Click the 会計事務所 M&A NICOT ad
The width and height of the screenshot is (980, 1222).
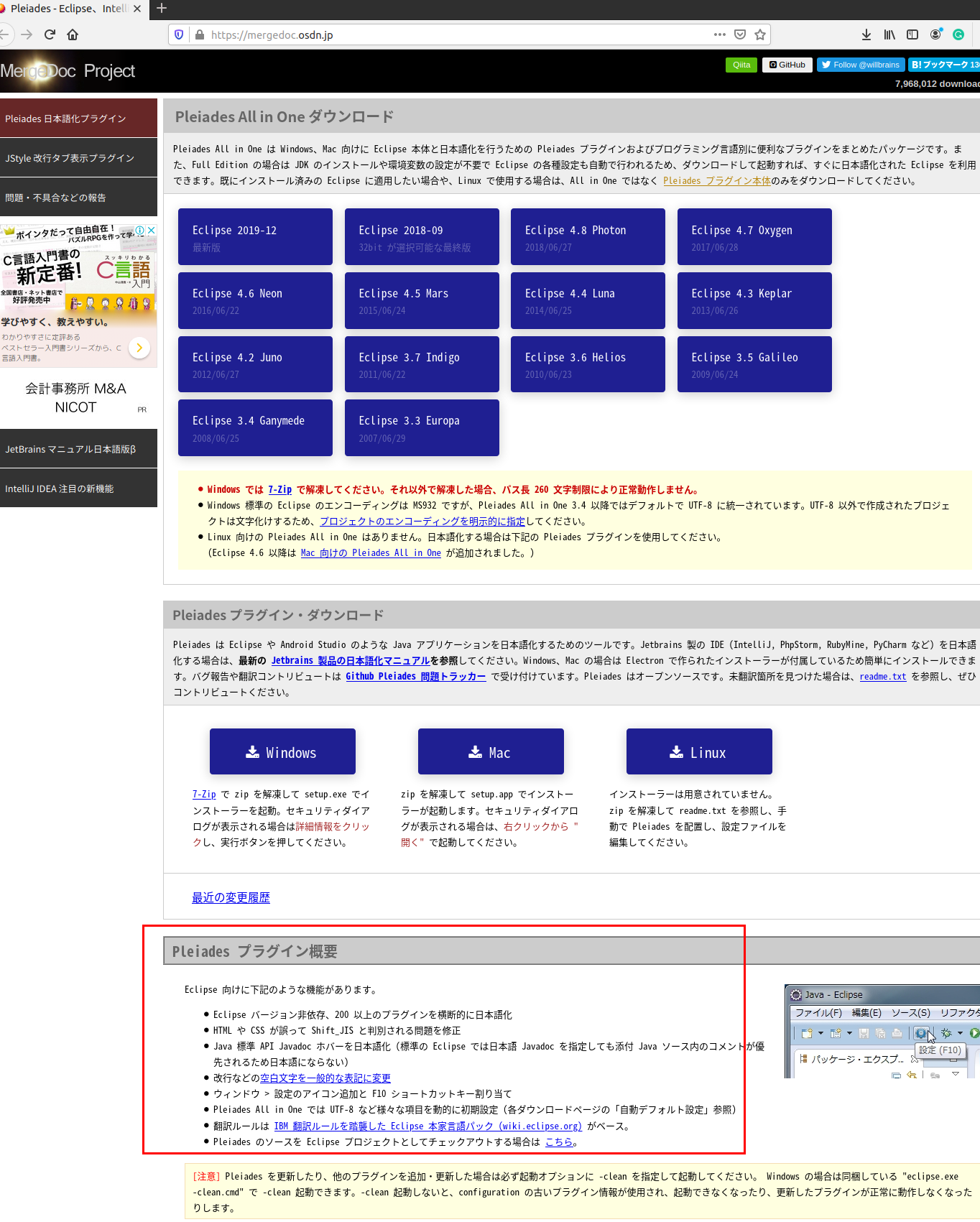[75, 397]
